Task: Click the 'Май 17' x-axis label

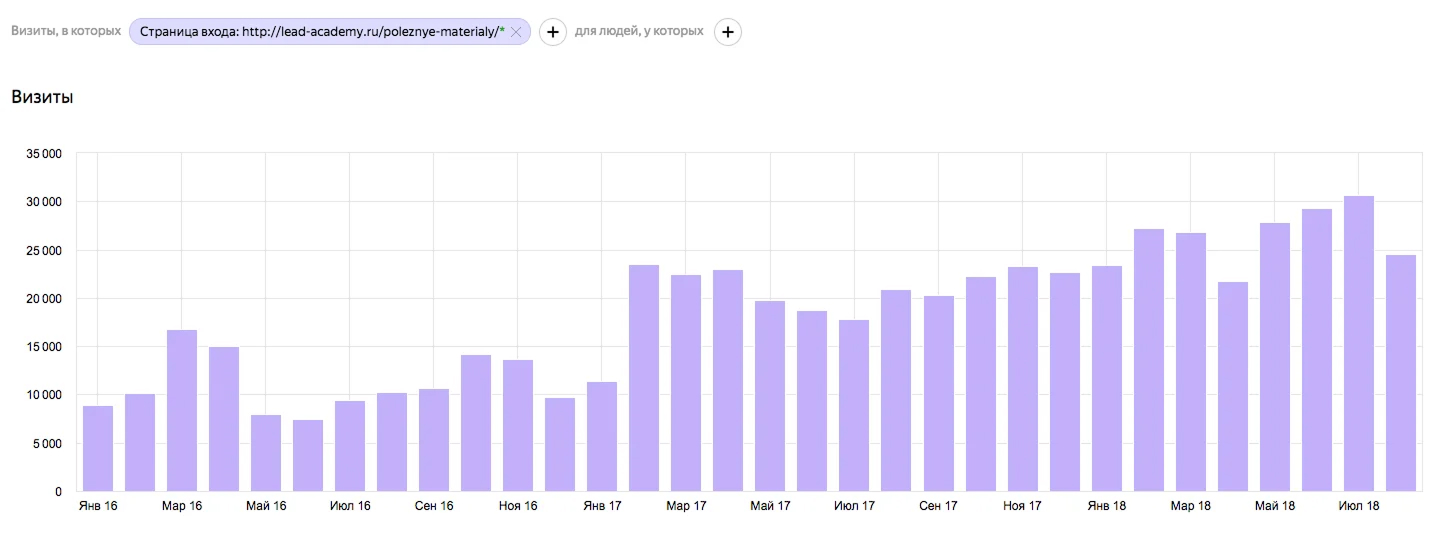Action: pyautogui.click(x=770, y=506)
